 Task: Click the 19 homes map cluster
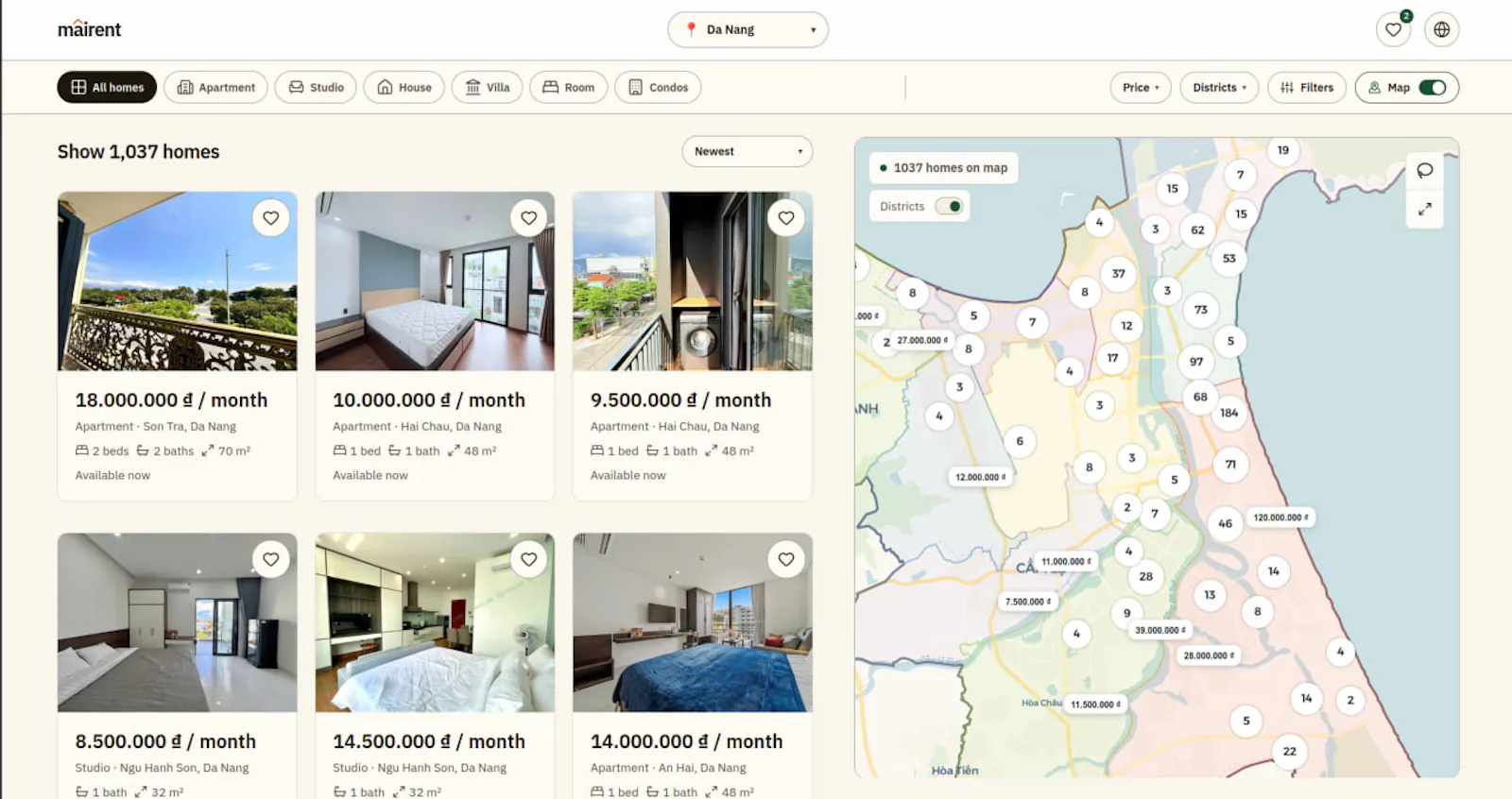(x=1283, y=150)
